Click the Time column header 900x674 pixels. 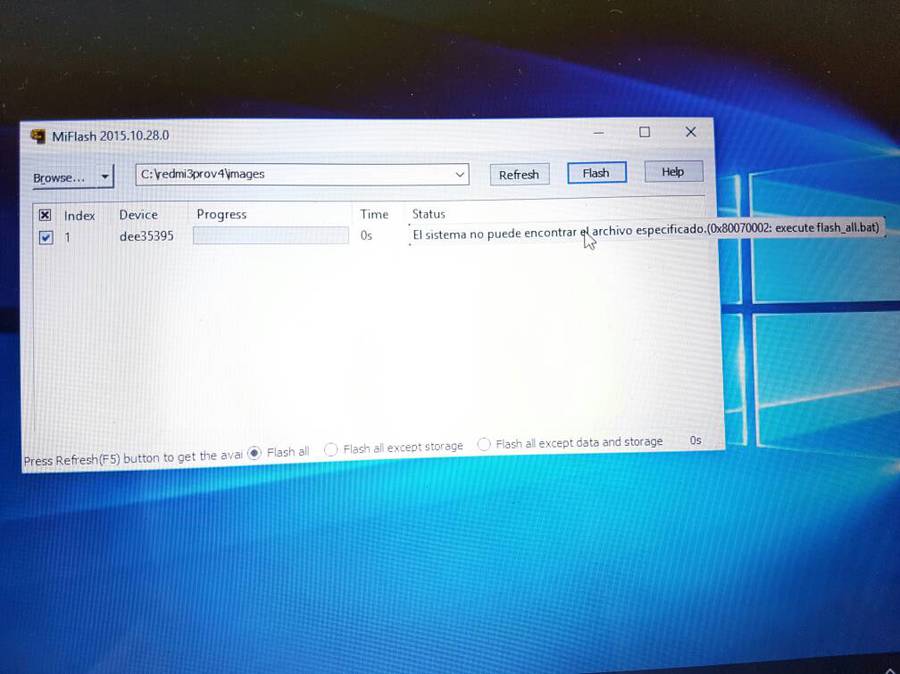pos(374,214)
